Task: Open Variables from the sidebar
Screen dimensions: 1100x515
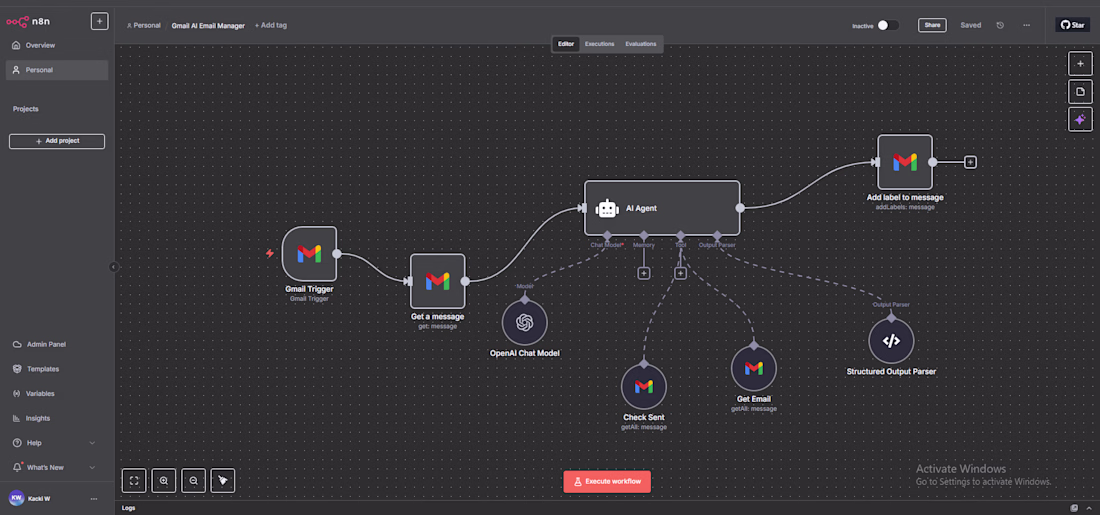Action: [57, 394]
